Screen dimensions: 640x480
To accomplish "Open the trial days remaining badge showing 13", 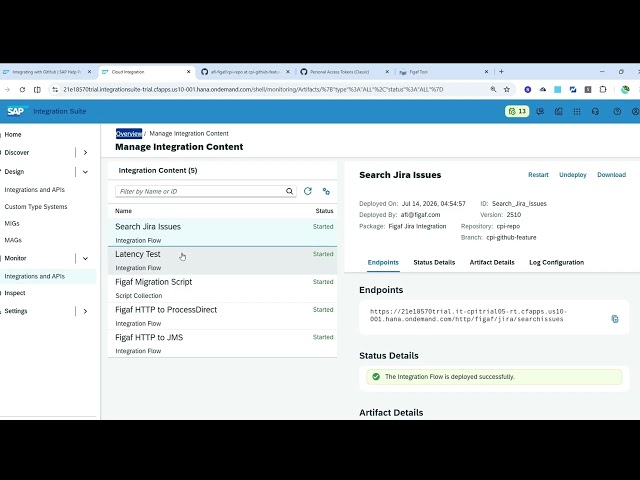I will (517, 111).
